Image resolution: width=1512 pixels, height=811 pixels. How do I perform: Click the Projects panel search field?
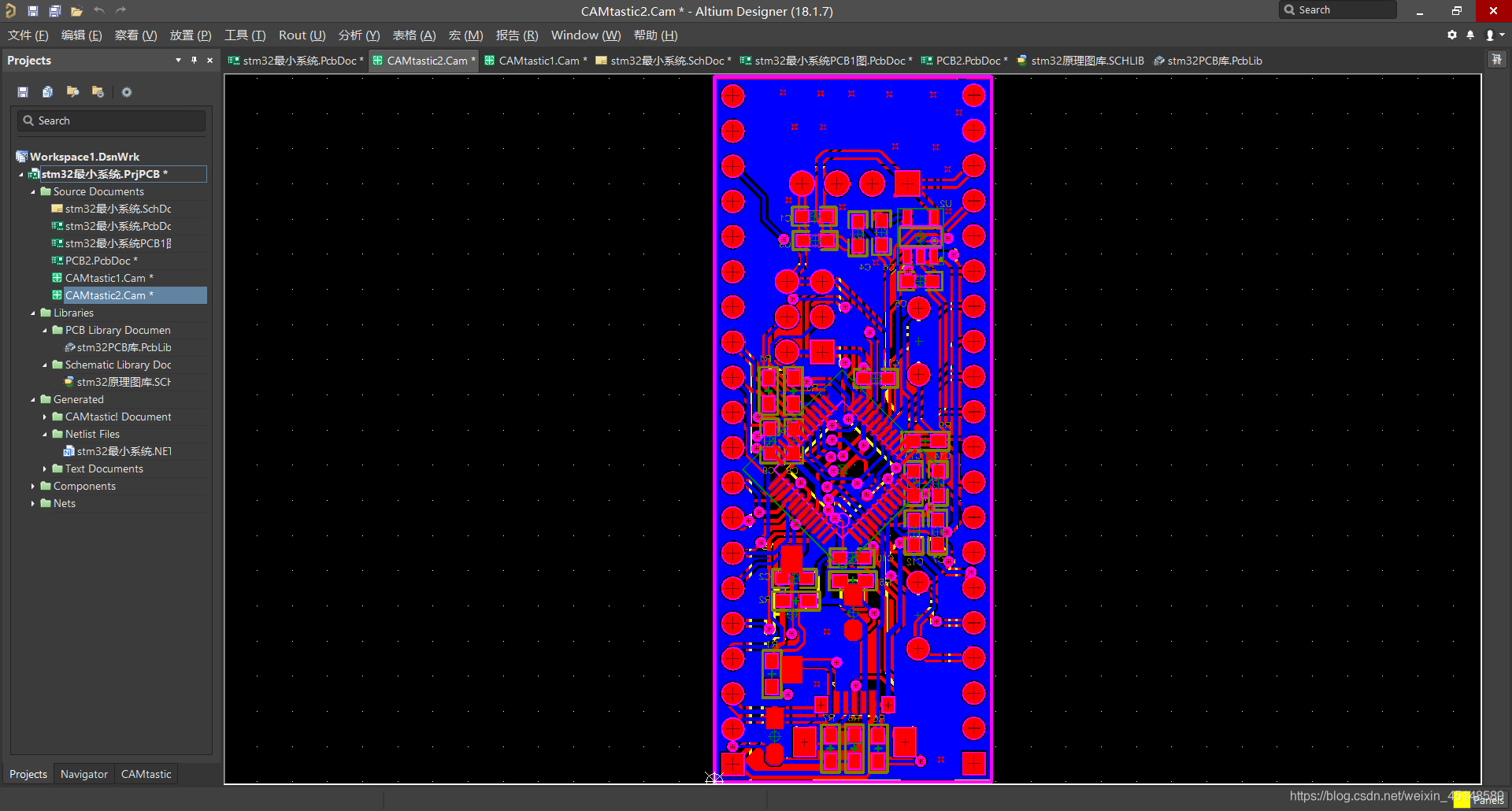[x=111, y=120]
